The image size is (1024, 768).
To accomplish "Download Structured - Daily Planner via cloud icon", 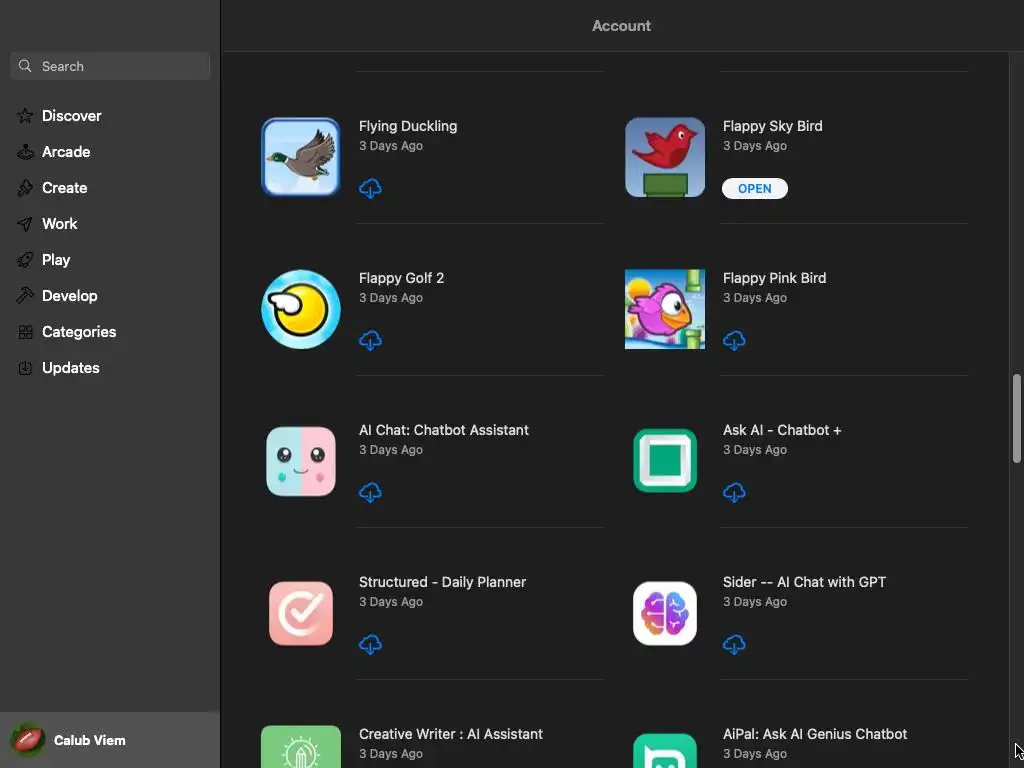I will (x=370, y=645).
